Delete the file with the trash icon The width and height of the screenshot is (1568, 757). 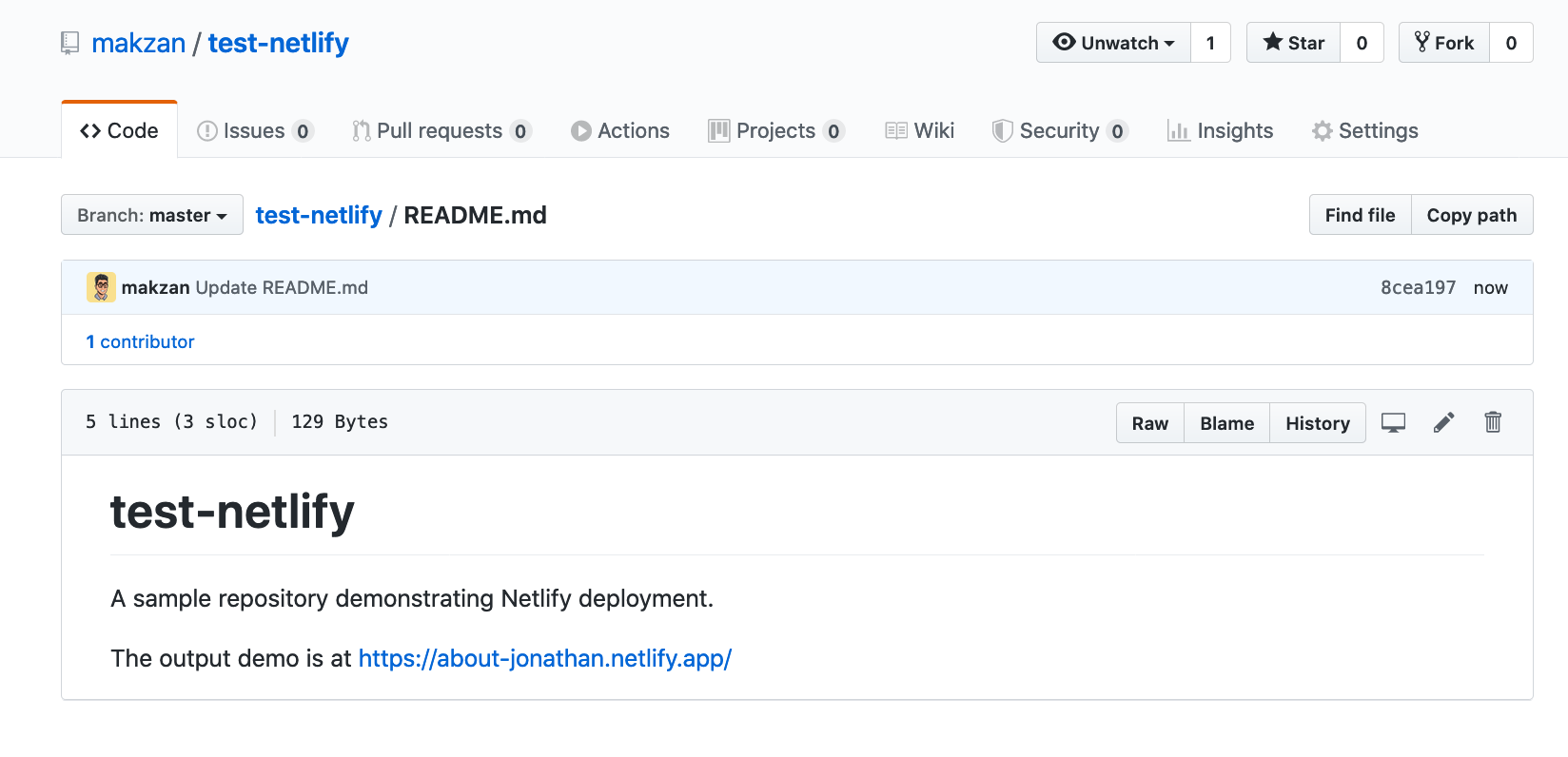1493,422
